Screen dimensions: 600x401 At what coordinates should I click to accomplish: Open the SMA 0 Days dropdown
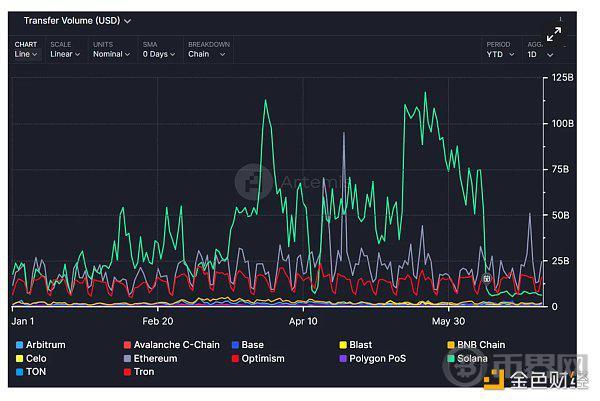pos(159,50)
